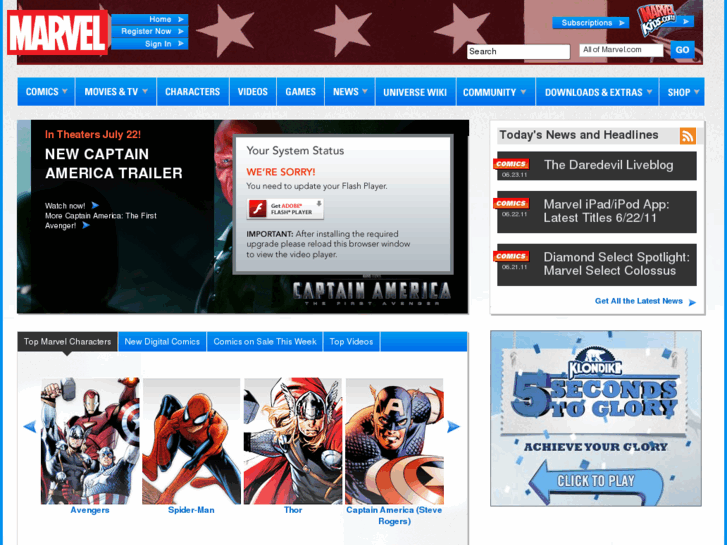Click the Watch now! link
Screen dimensions: 727x545
coord(65,205)
